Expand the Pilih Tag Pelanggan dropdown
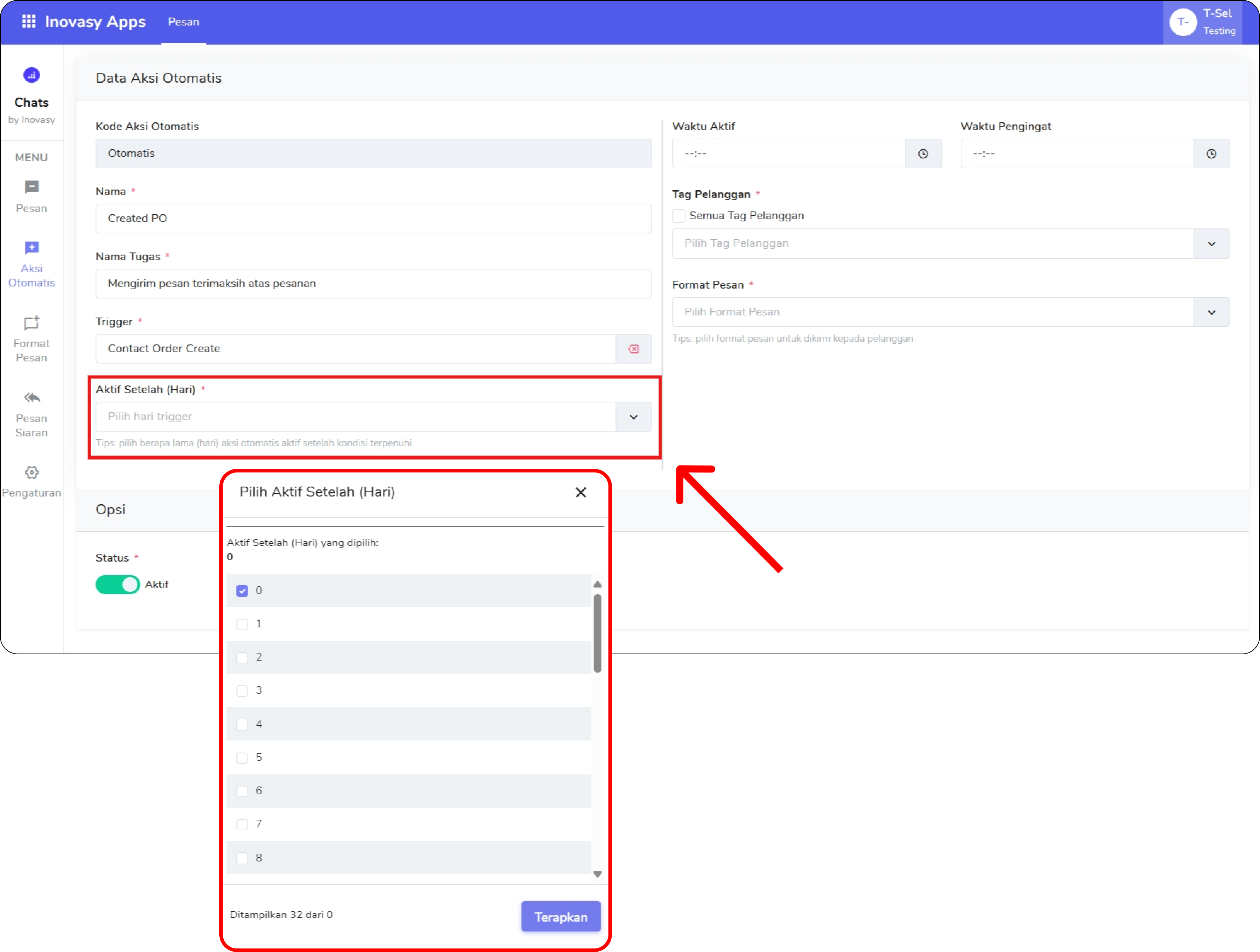The width and height of the screenshot is (1260, 952). coord(1211,244)
